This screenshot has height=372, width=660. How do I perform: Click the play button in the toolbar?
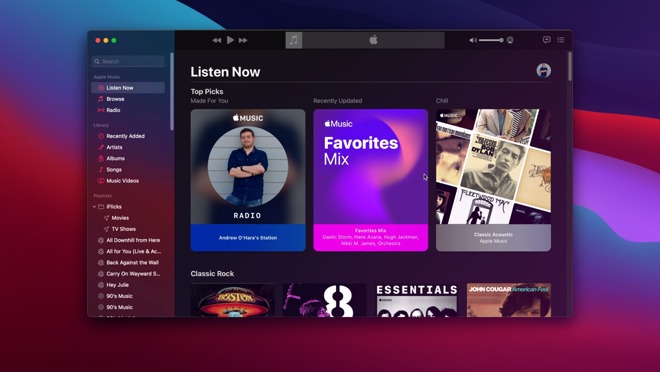230,40
